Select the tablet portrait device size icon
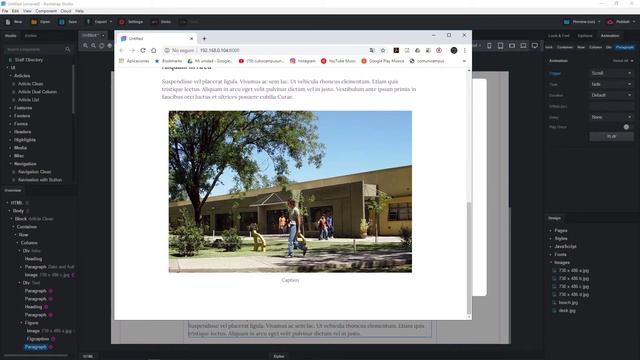This screenshot has width=640, height=360. point(500,46)
